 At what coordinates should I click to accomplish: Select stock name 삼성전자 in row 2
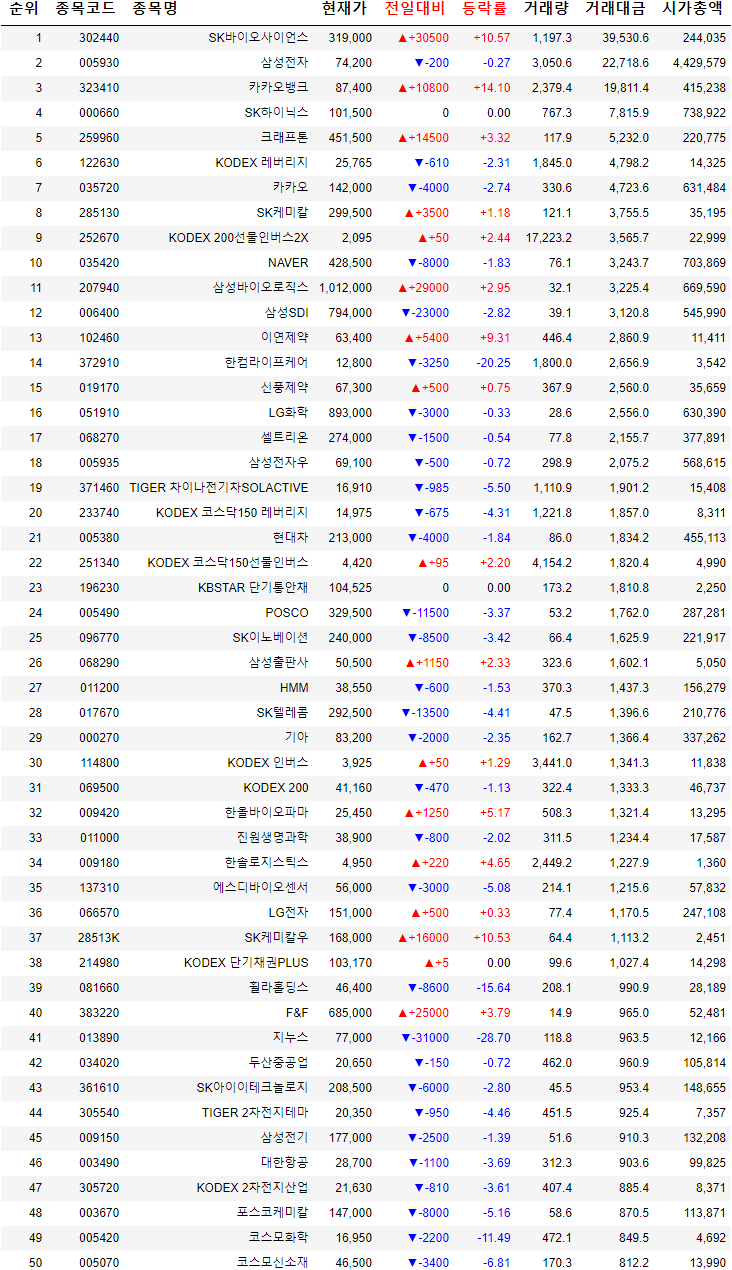(x=284, y=63)
